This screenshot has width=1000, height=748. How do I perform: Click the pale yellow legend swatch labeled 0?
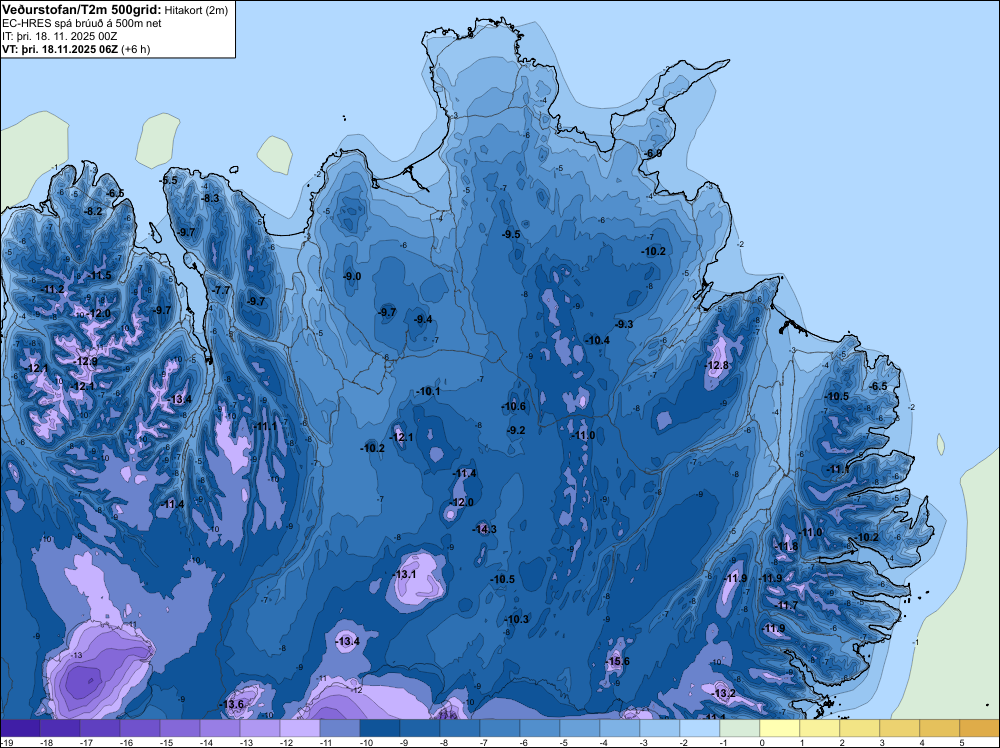coord(780,728)
